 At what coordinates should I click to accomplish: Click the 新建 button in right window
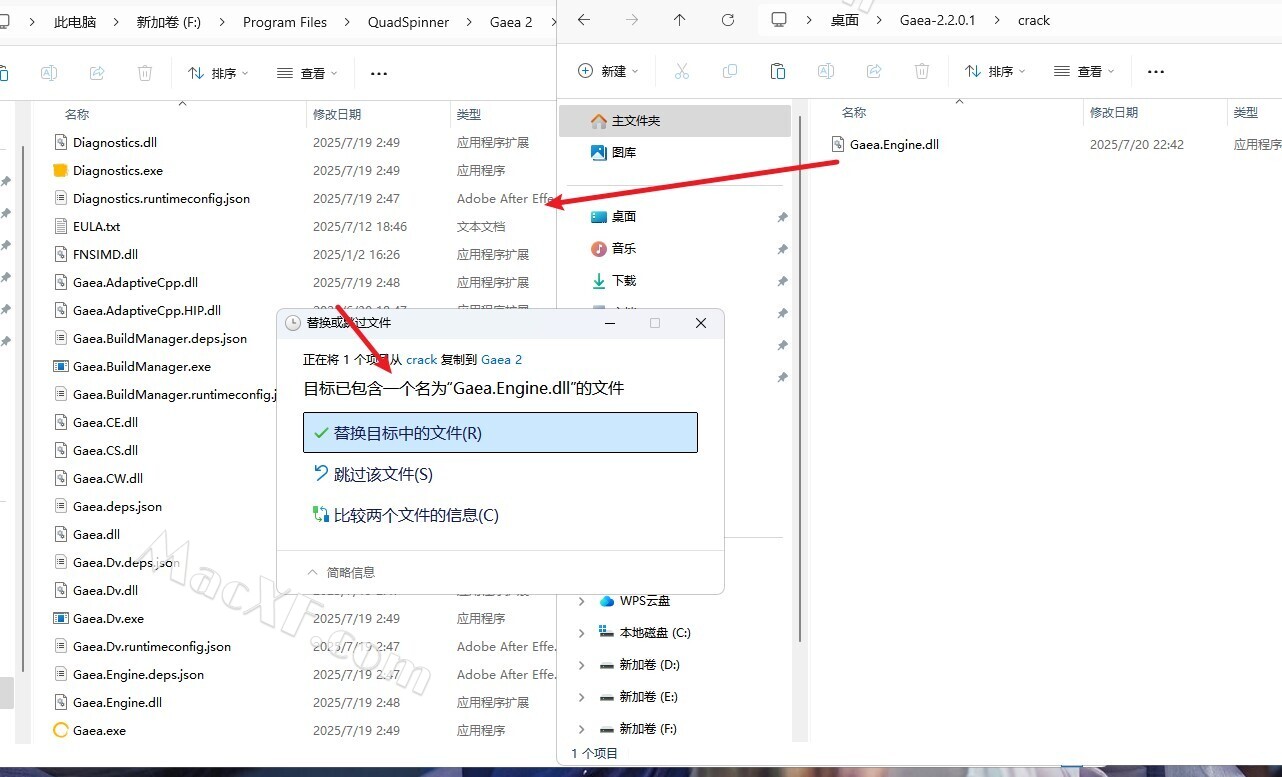(x=608, y=71)
